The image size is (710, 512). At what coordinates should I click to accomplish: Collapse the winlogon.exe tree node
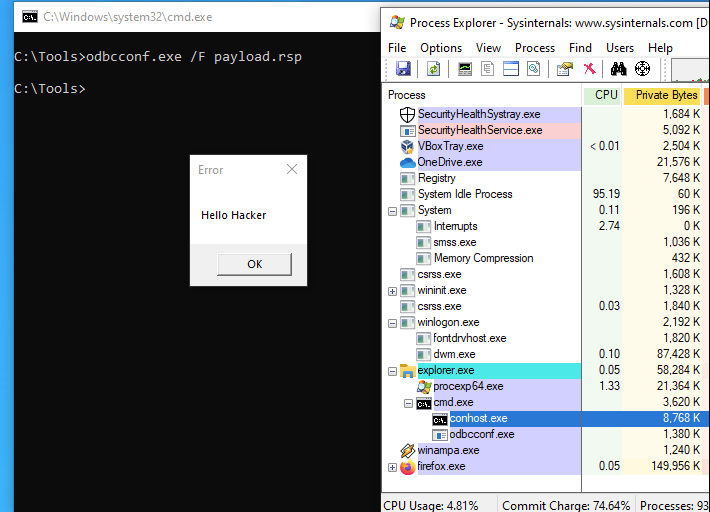[392, 323]
